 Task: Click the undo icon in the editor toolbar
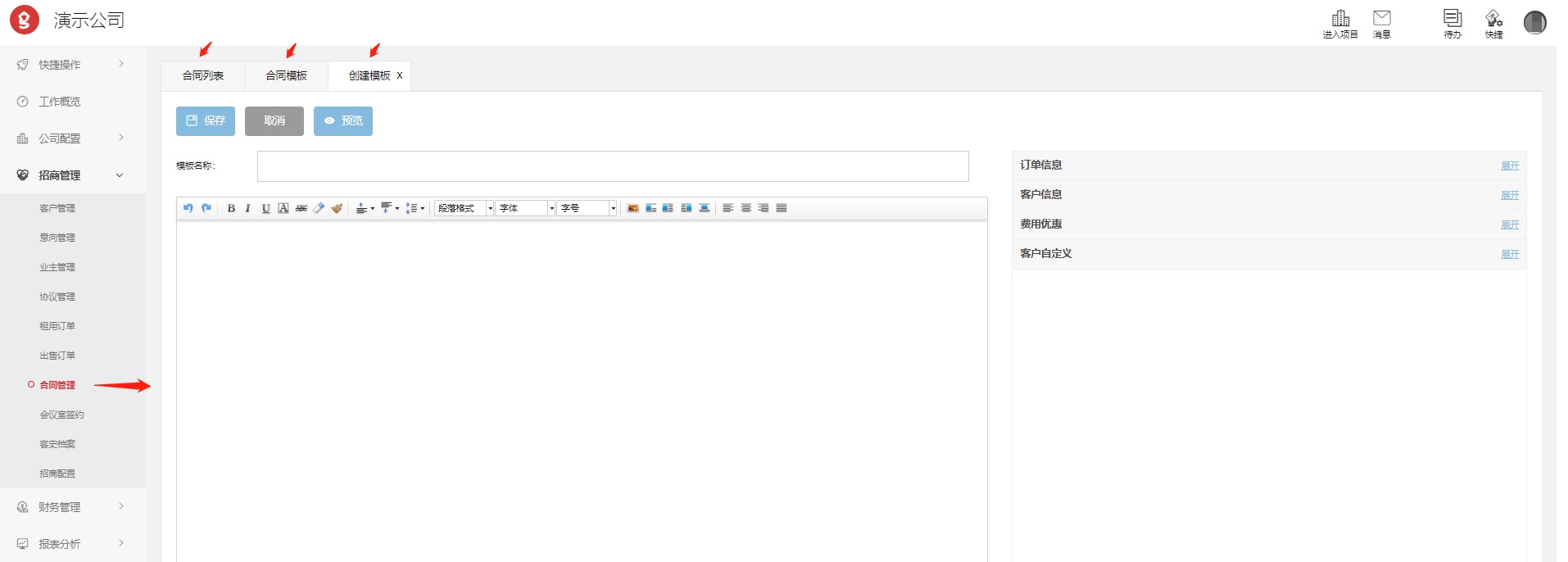pos(188,208)
